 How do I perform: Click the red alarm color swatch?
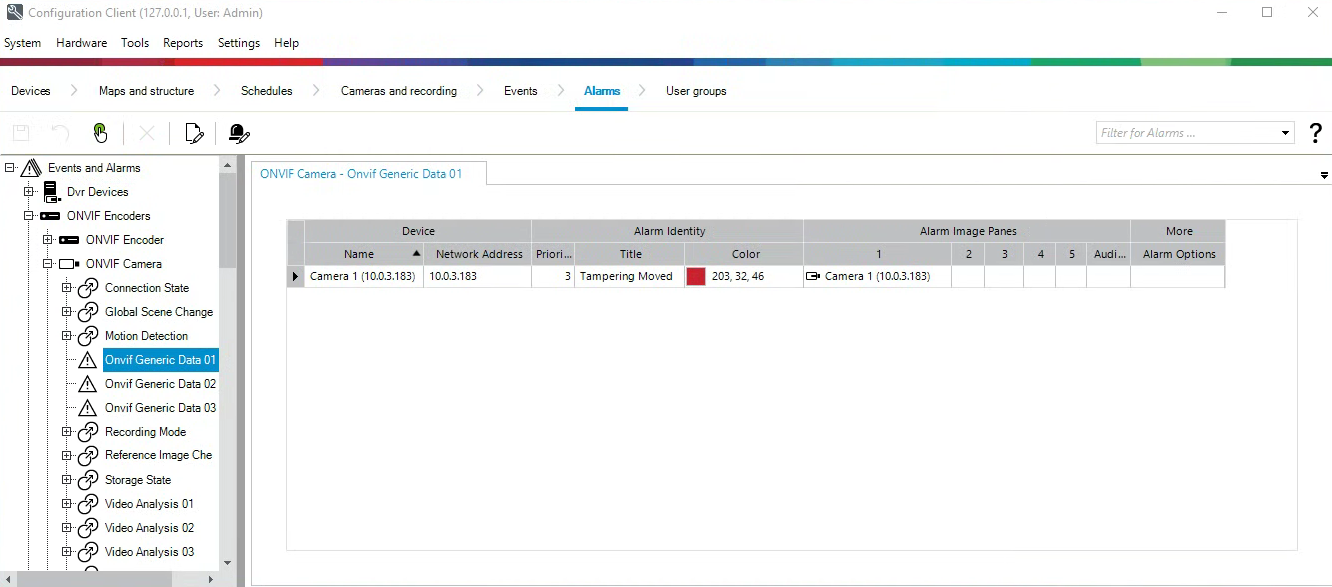point(696,276)
